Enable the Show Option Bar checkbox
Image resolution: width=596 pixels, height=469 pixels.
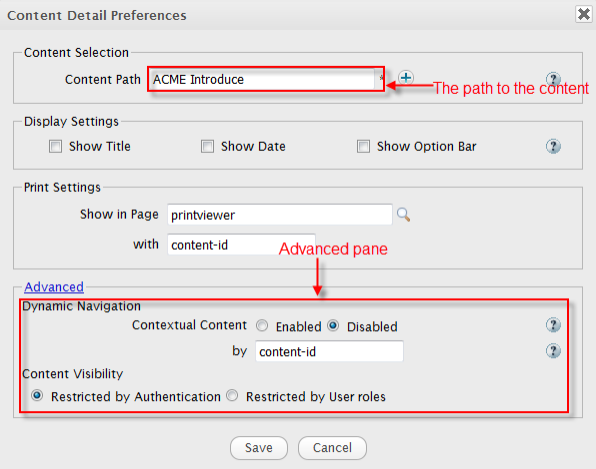(363, 146)
